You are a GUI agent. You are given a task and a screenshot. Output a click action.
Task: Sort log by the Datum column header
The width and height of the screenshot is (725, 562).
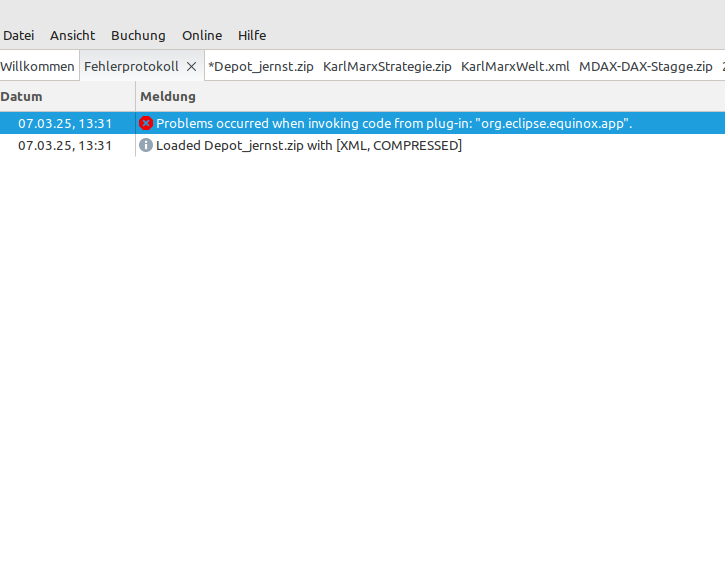(22, 97)
